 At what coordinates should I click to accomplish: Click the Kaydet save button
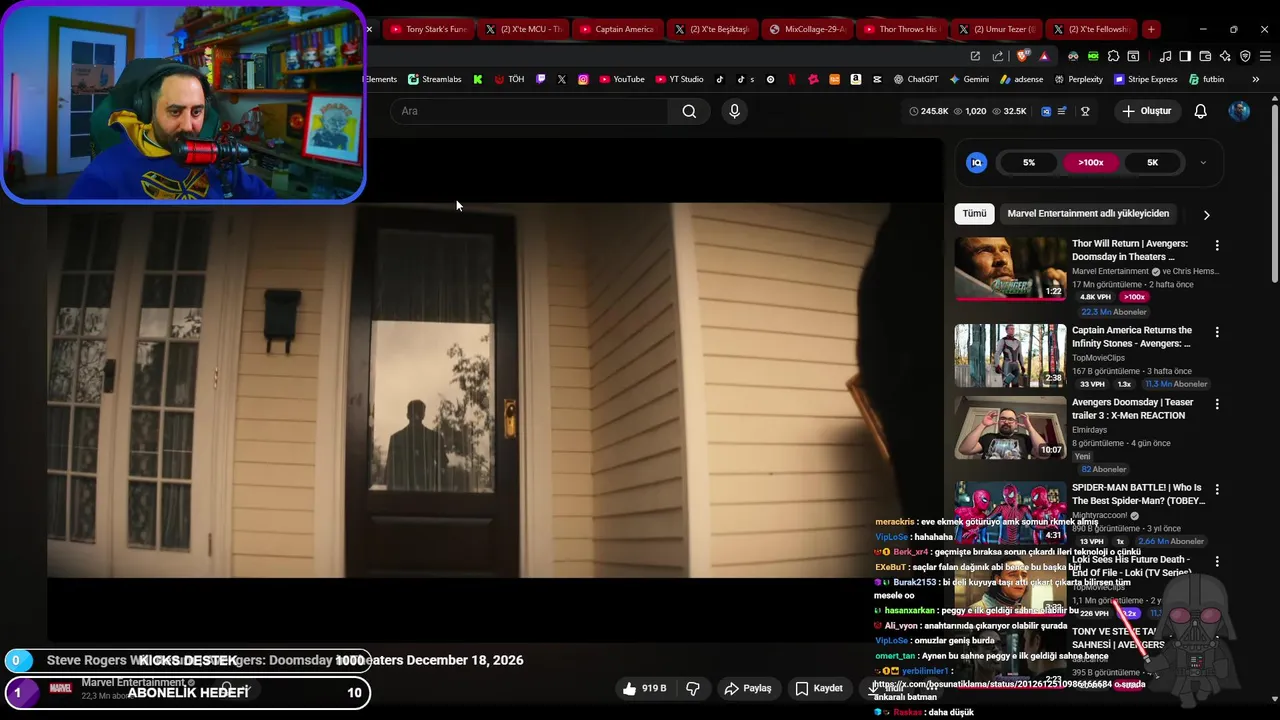click(x=819, y=688)
